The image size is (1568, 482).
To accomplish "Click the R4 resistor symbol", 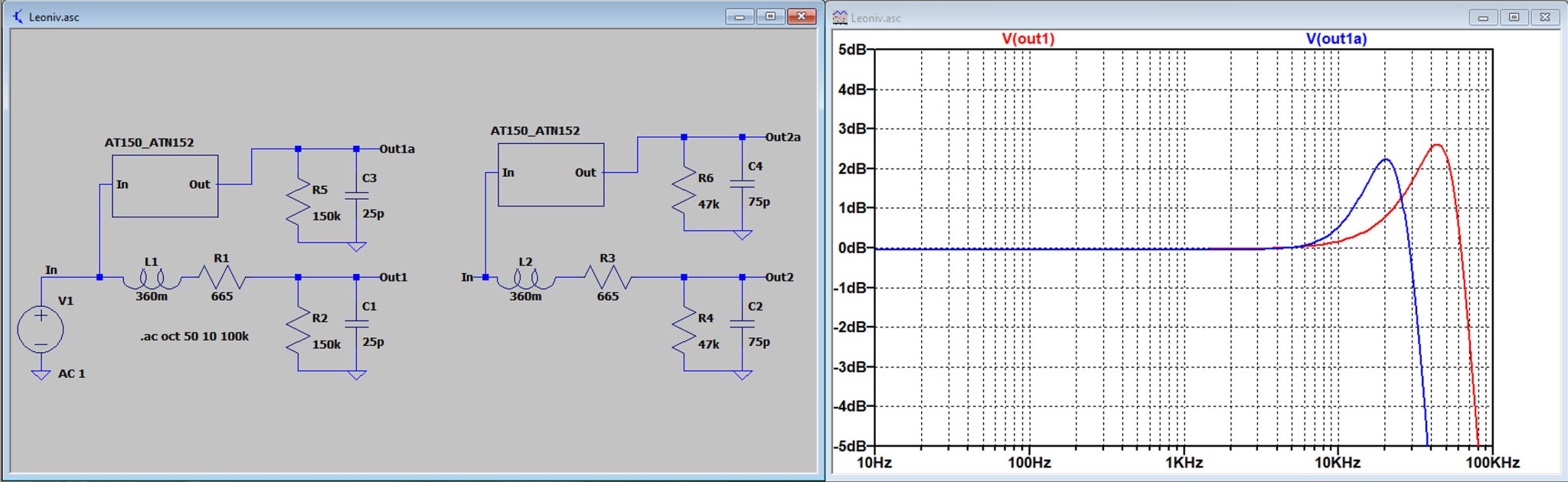I will click(x=684, y=331).
